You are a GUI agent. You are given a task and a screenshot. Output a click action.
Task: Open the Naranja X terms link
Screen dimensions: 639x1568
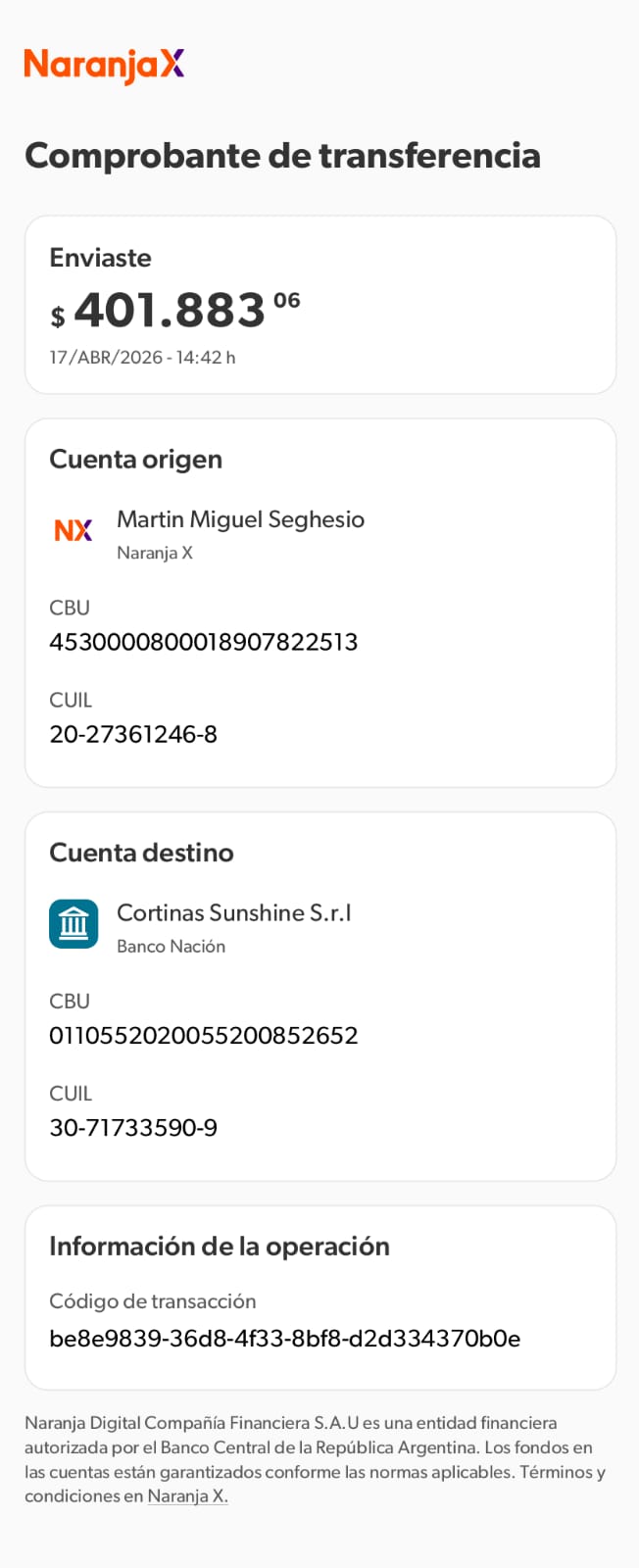coord(187,1496)
